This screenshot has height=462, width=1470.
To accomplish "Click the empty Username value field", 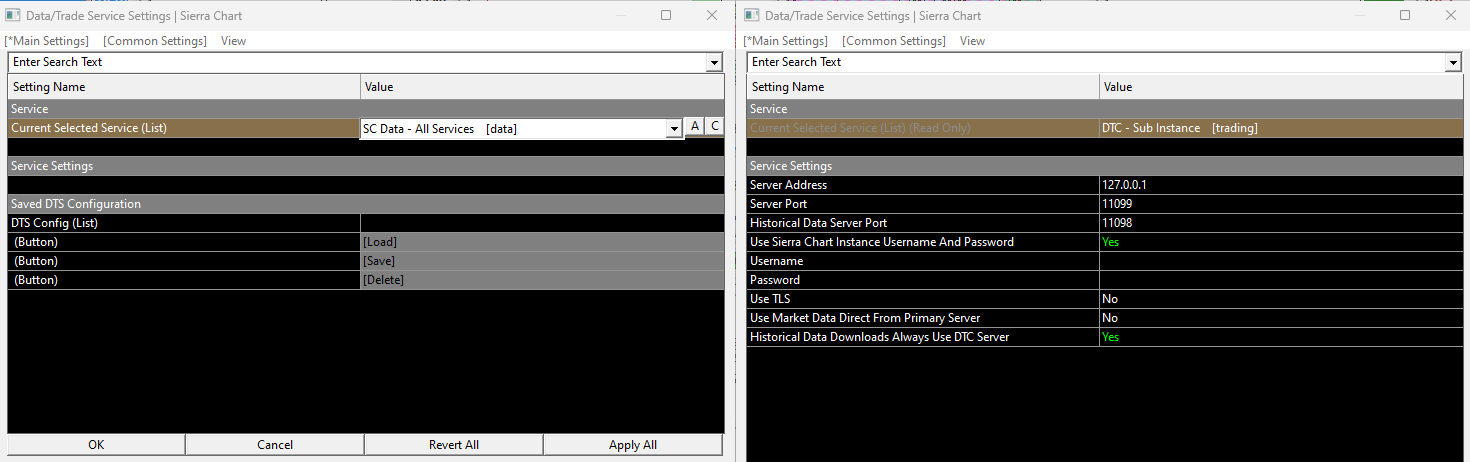I will click(x=1281, y=261).
